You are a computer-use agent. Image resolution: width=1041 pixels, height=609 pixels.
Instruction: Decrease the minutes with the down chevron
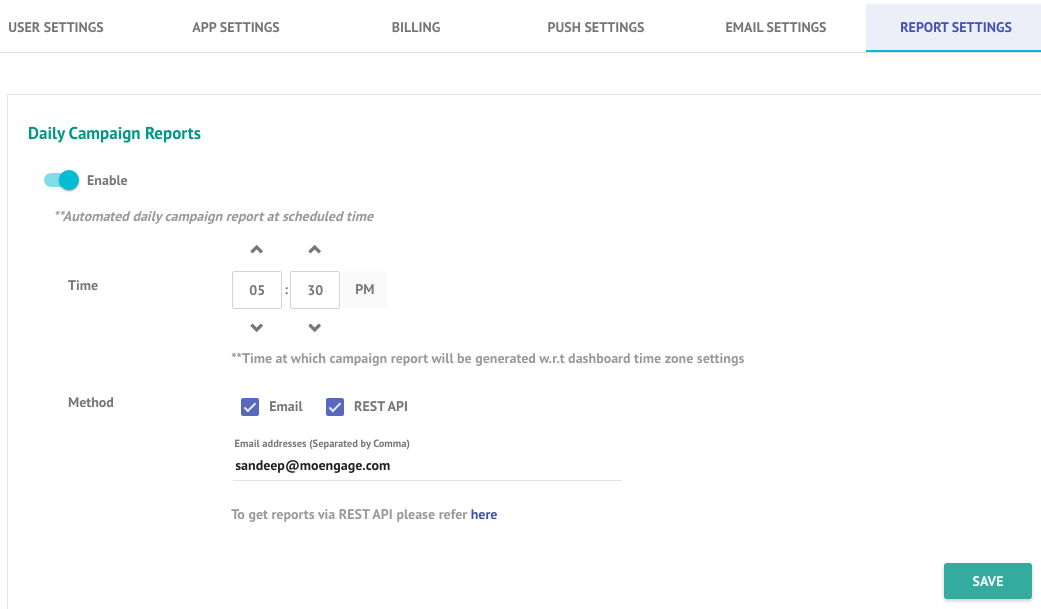[315, 327]
